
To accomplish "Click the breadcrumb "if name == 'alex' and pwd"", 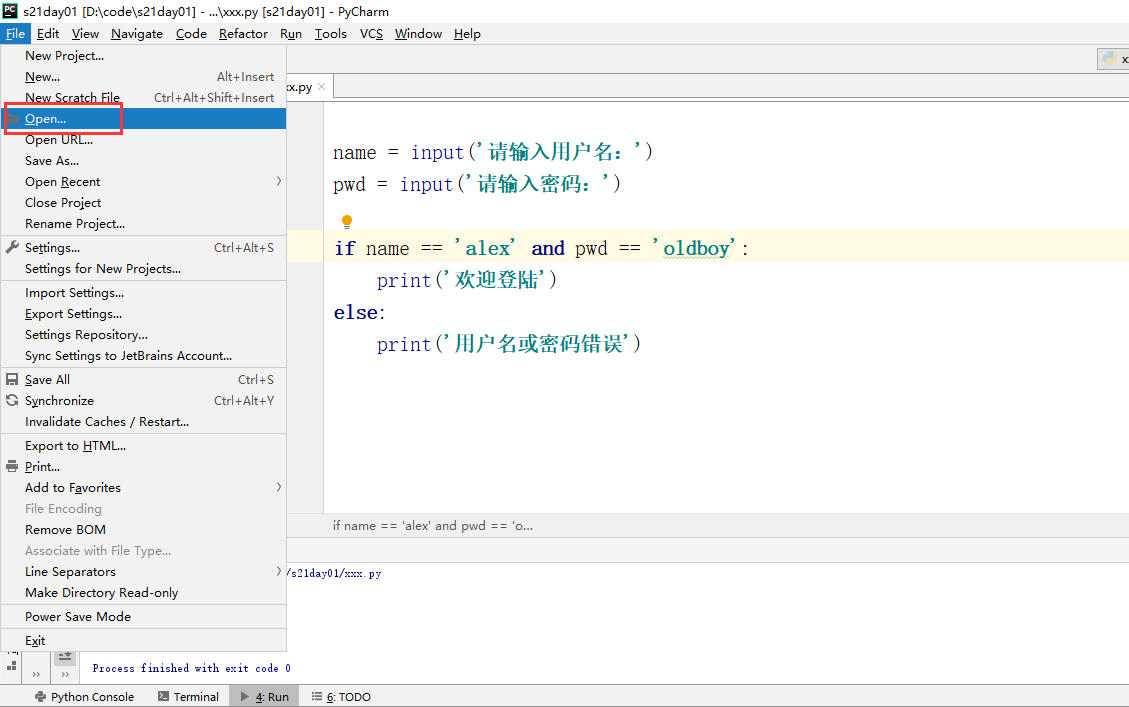I will click(x=433, y=526).
